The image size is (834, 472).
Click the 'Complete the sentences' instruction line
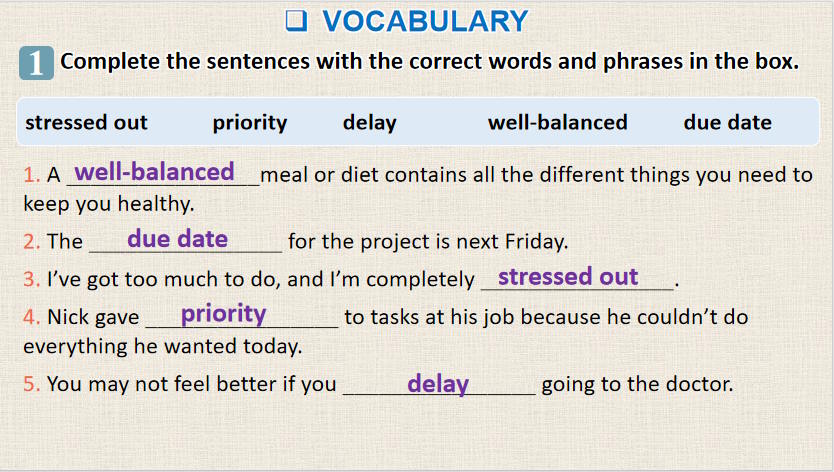point(429,61)
